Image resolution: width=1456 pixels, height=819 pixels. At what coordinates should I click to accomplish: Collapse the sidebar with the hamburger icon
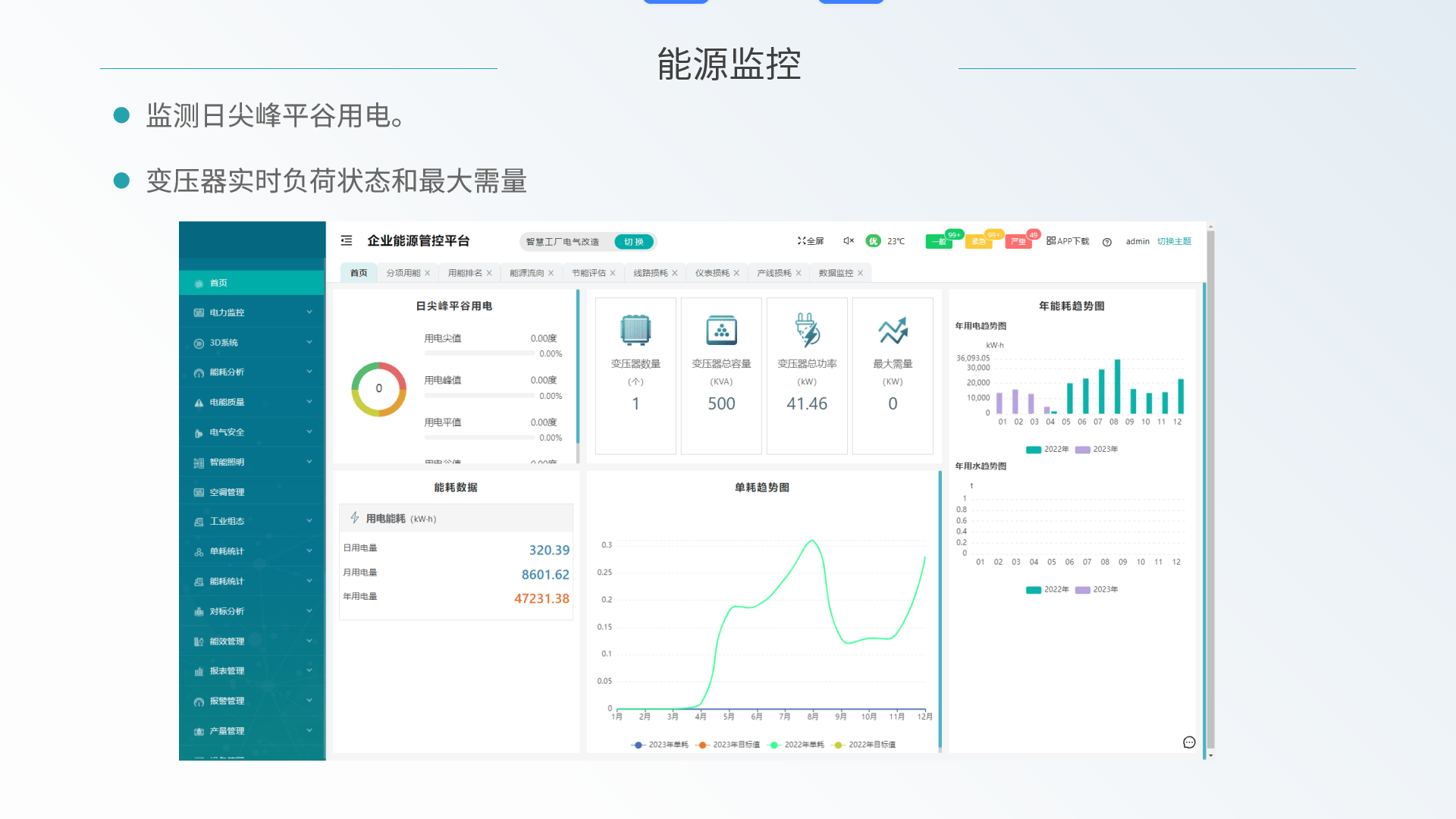347,240
